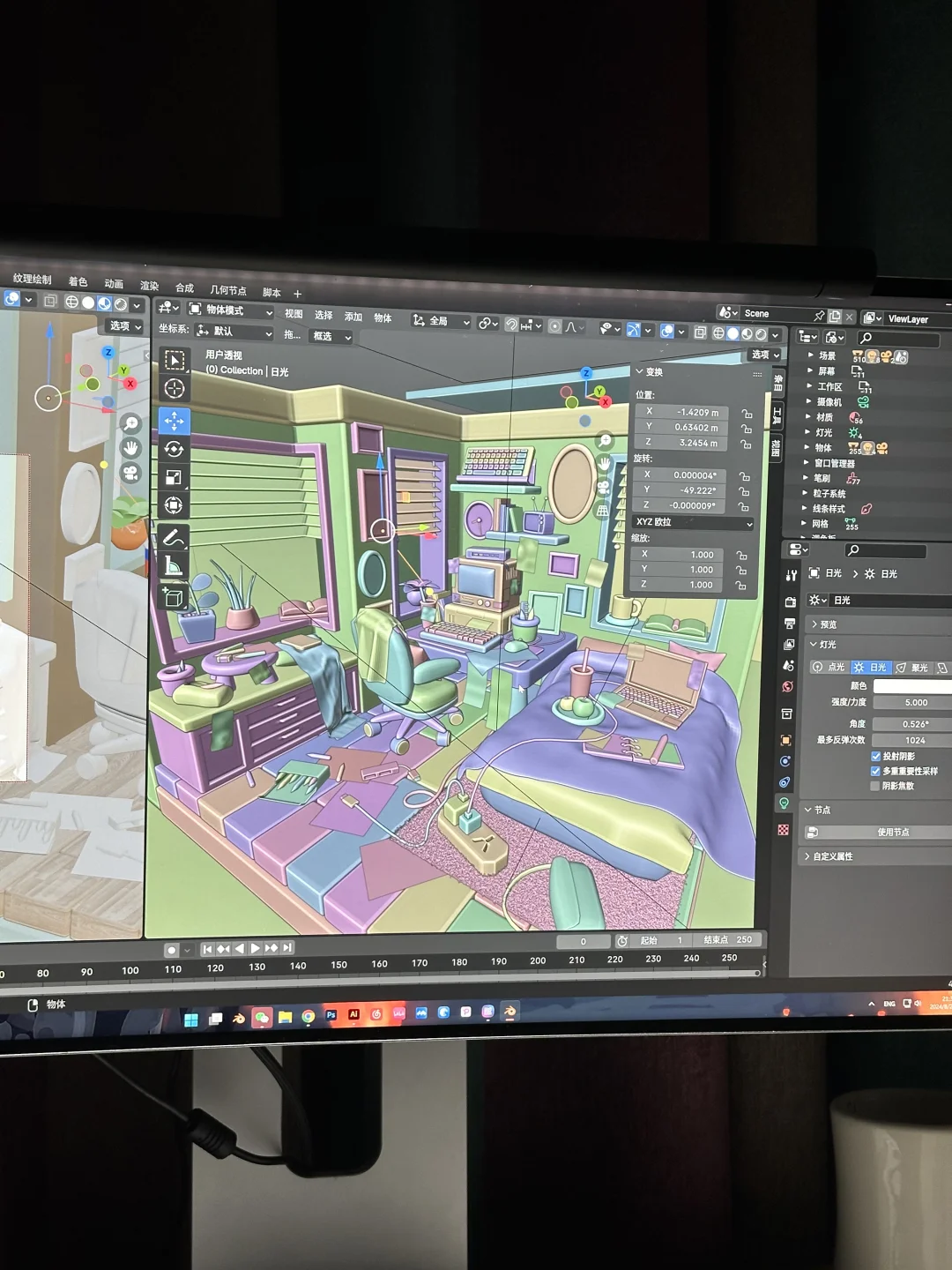952x1270 pixels.
Task: Set light type to 聚光
Action: coord(912,668)
